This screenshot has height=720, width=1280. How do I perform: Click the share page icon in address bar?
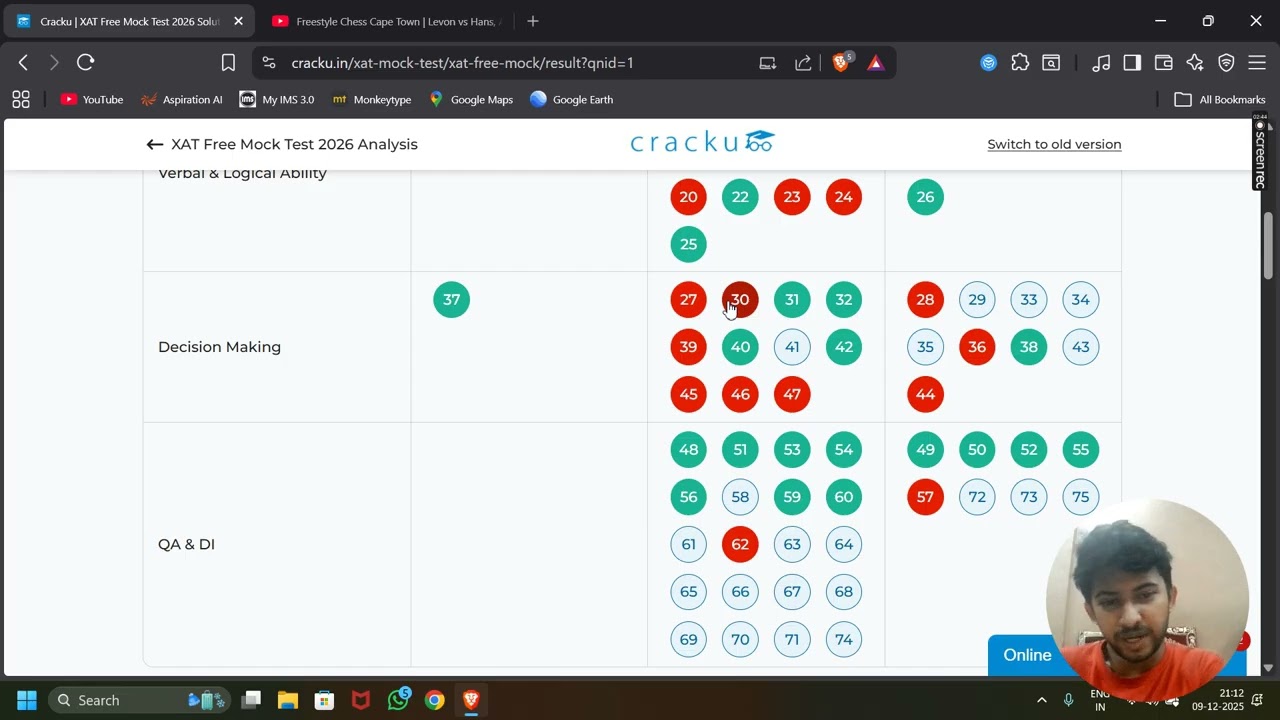803,63
